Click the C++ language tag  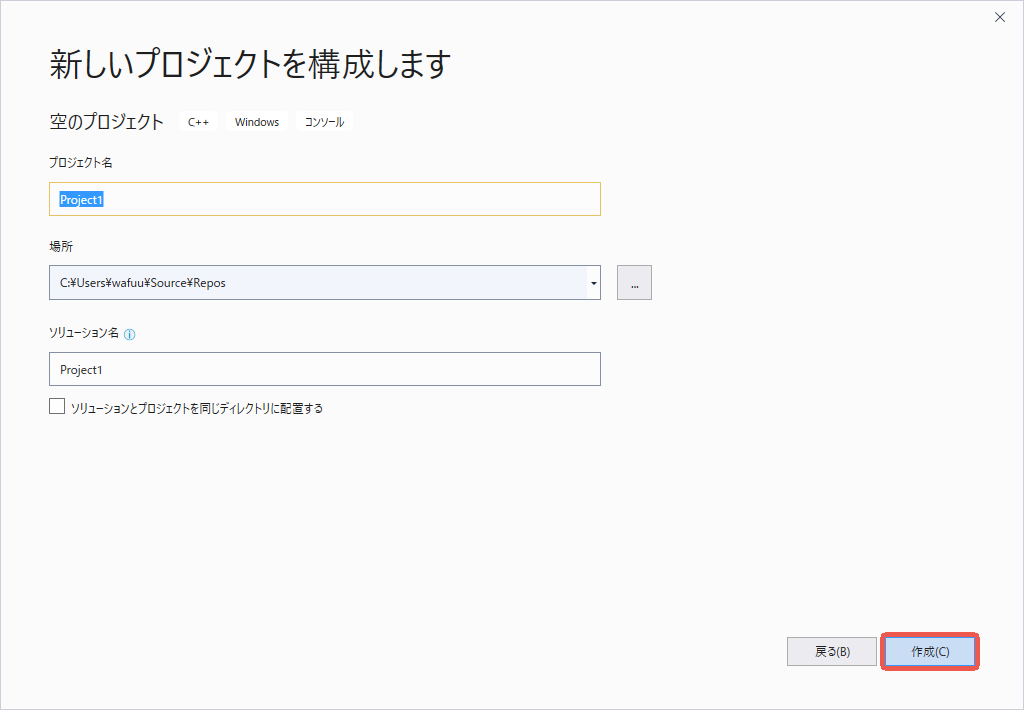tap(198, 122)
